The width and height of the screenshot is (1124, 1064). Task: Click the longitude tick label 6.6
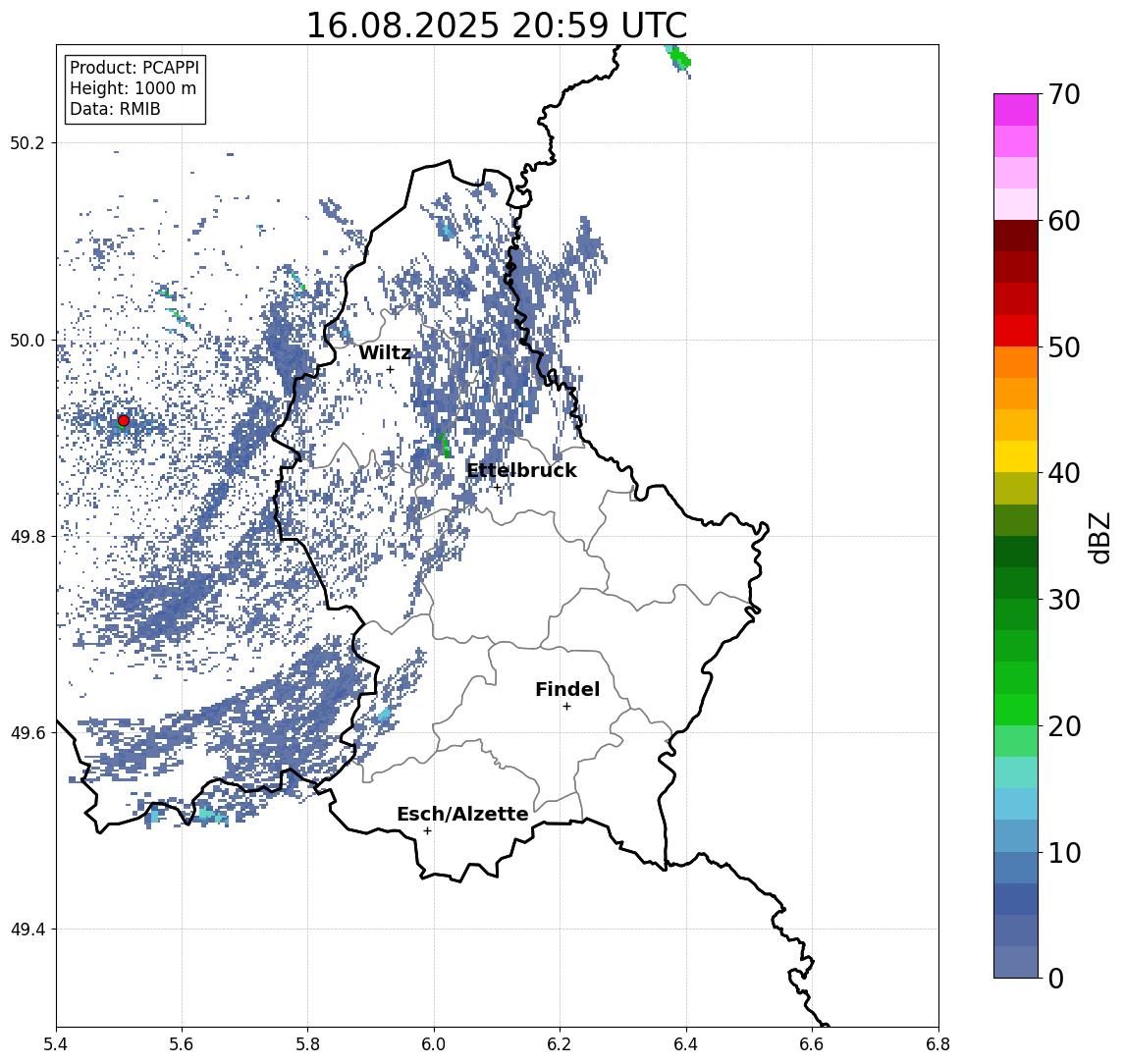click(812, 1044)
